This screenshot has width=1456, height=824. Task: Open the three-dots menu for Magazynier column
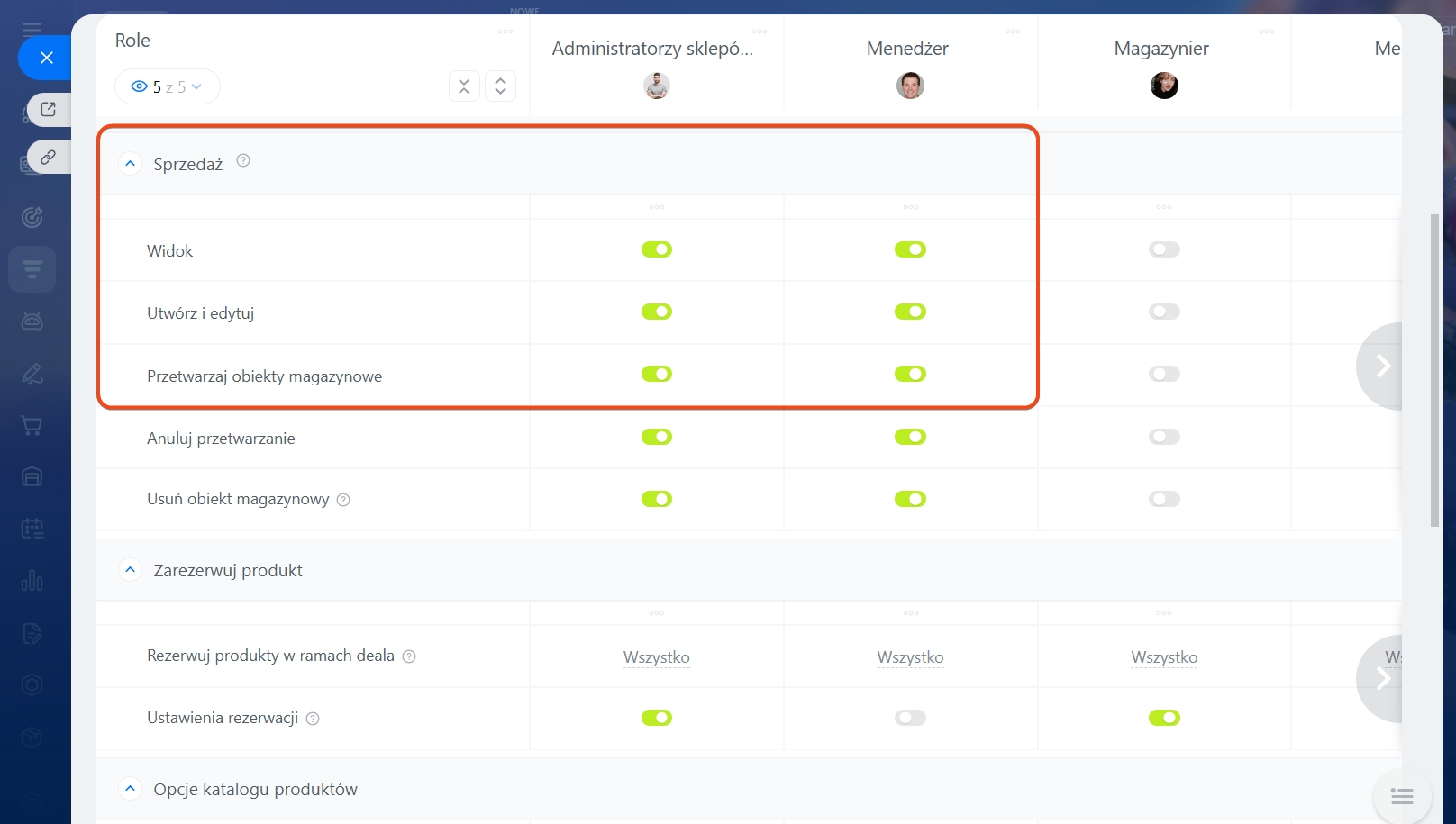1267,32
